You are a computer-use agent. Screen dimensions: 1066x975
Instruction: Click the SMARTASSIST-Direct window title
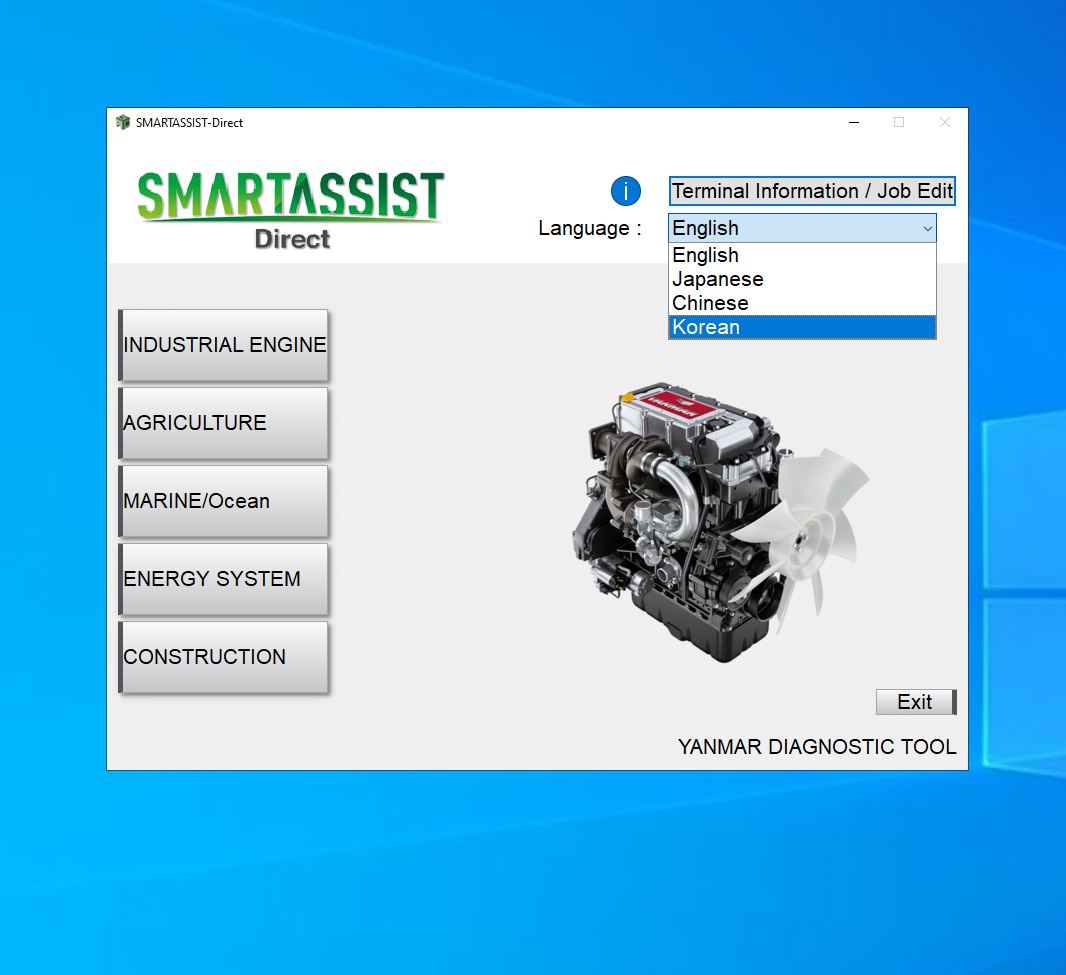pos(195,122)
